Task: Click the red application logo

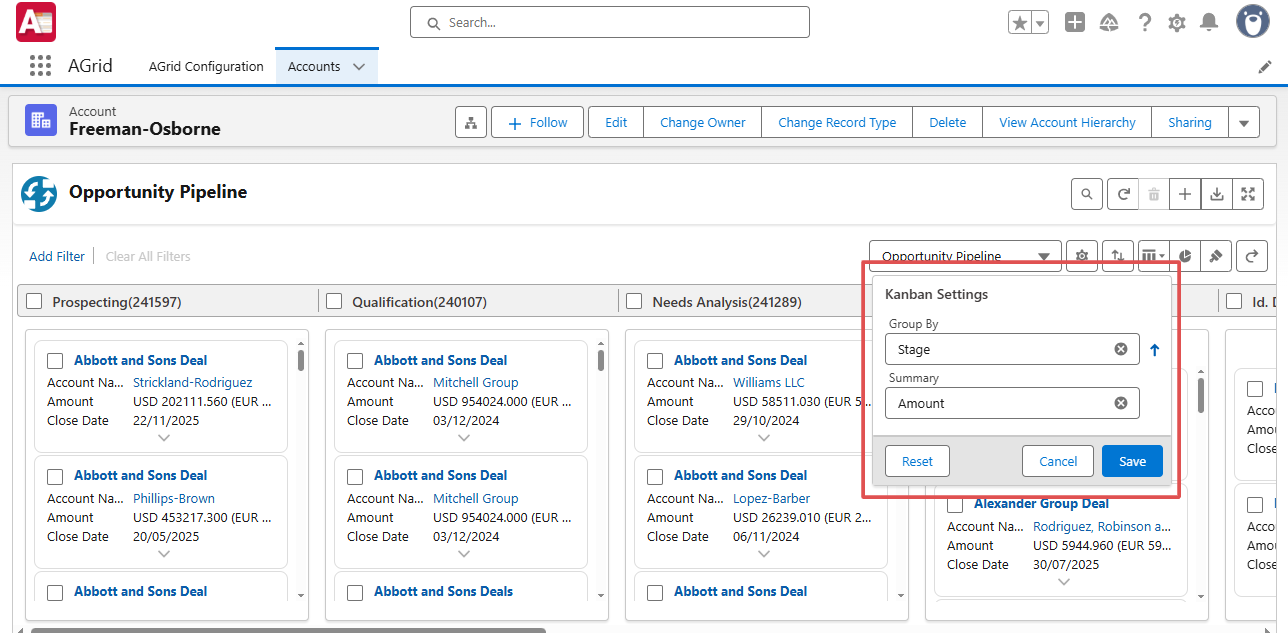Action: [35, 22]
